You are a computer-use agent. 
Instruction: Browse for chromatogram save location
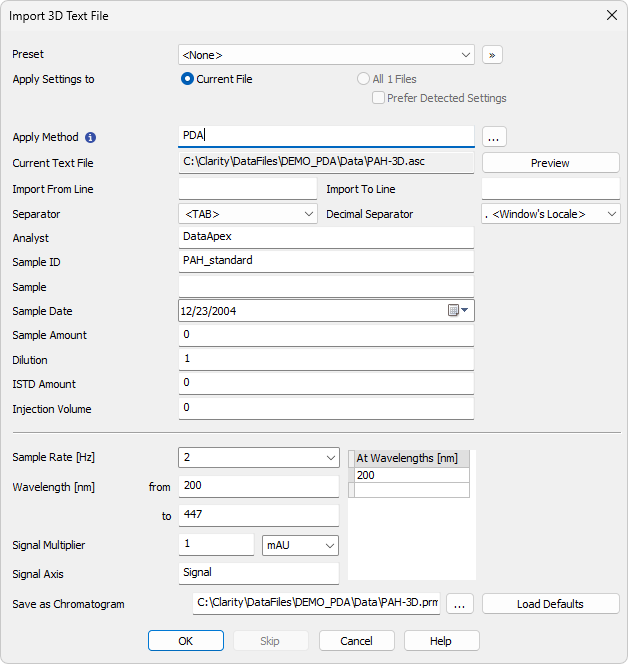coord(460,604)
